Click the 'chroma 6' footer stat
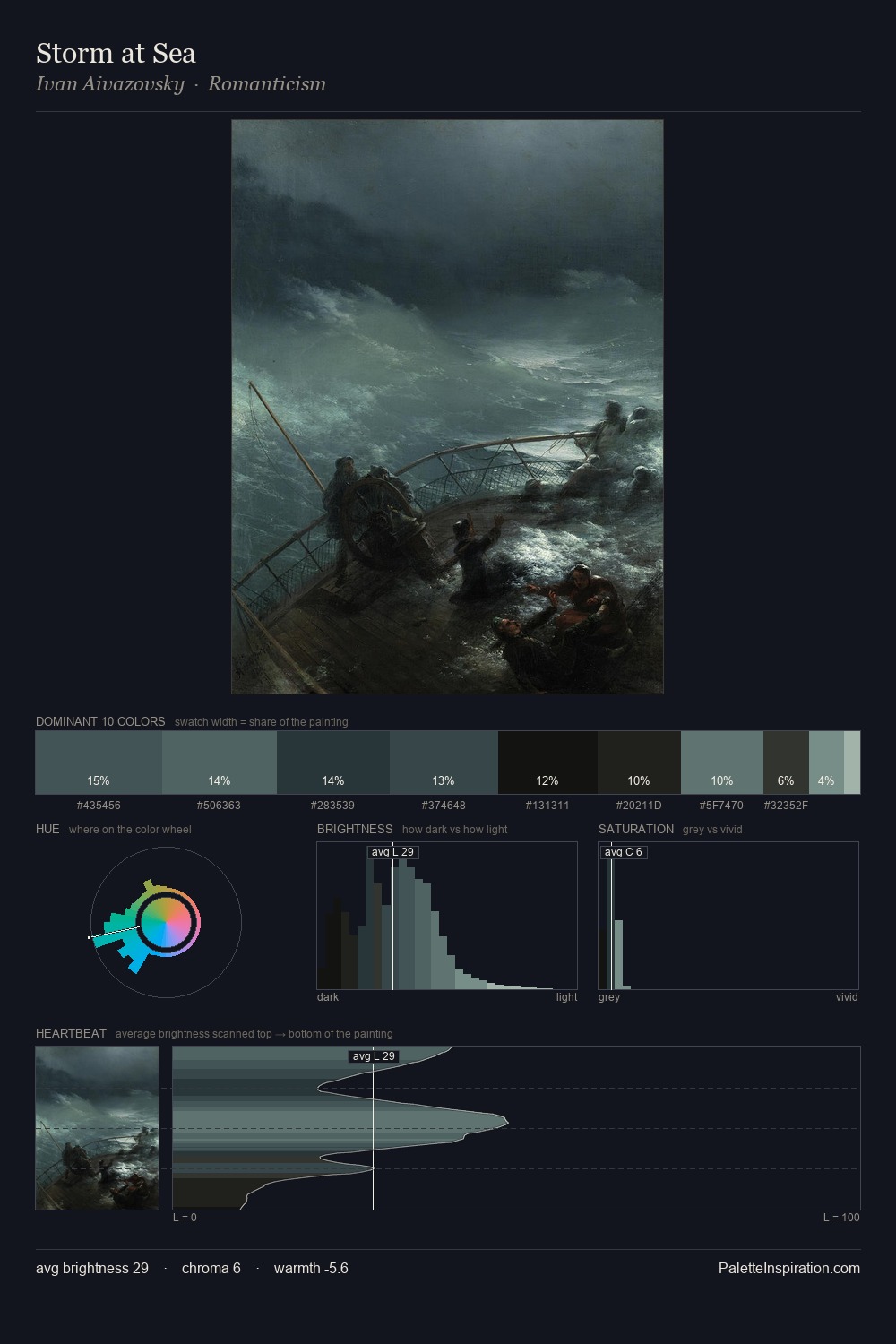The width and height of the screenshot is (896, 1344). (x=211, y=1268)
